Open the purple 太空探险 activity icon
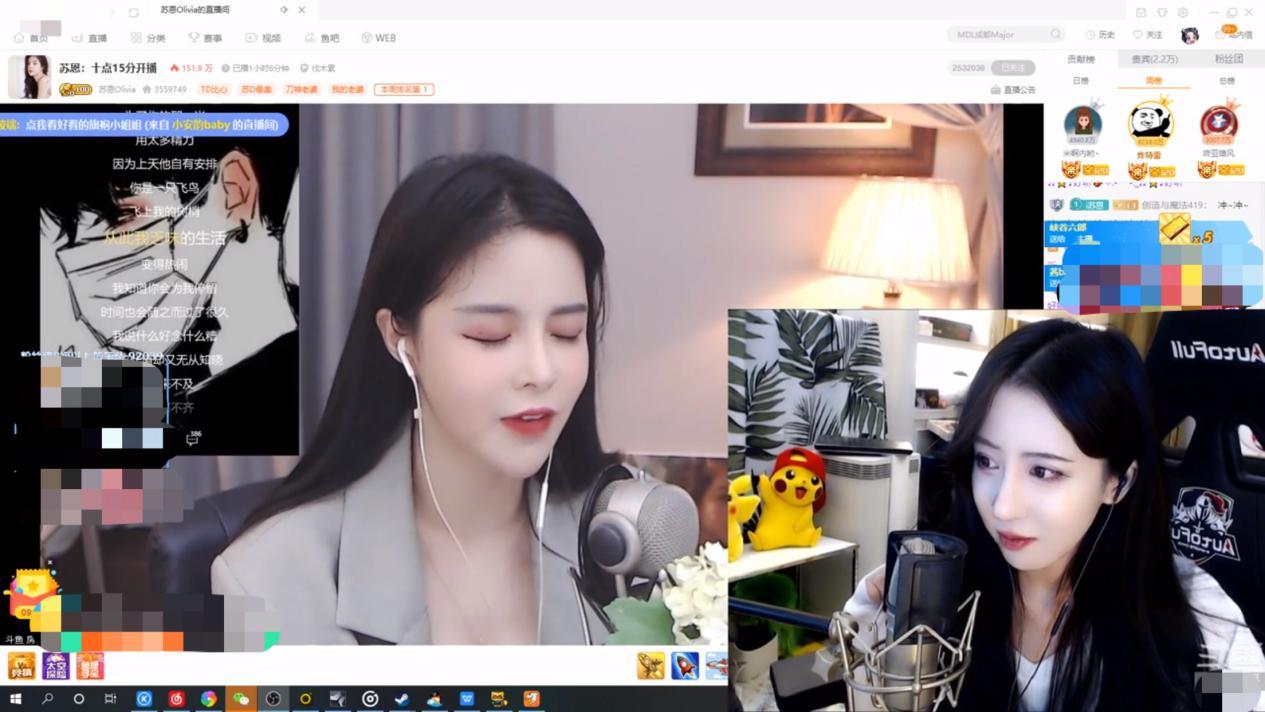This screenshot has height=712, width=1265. point(55,666)
